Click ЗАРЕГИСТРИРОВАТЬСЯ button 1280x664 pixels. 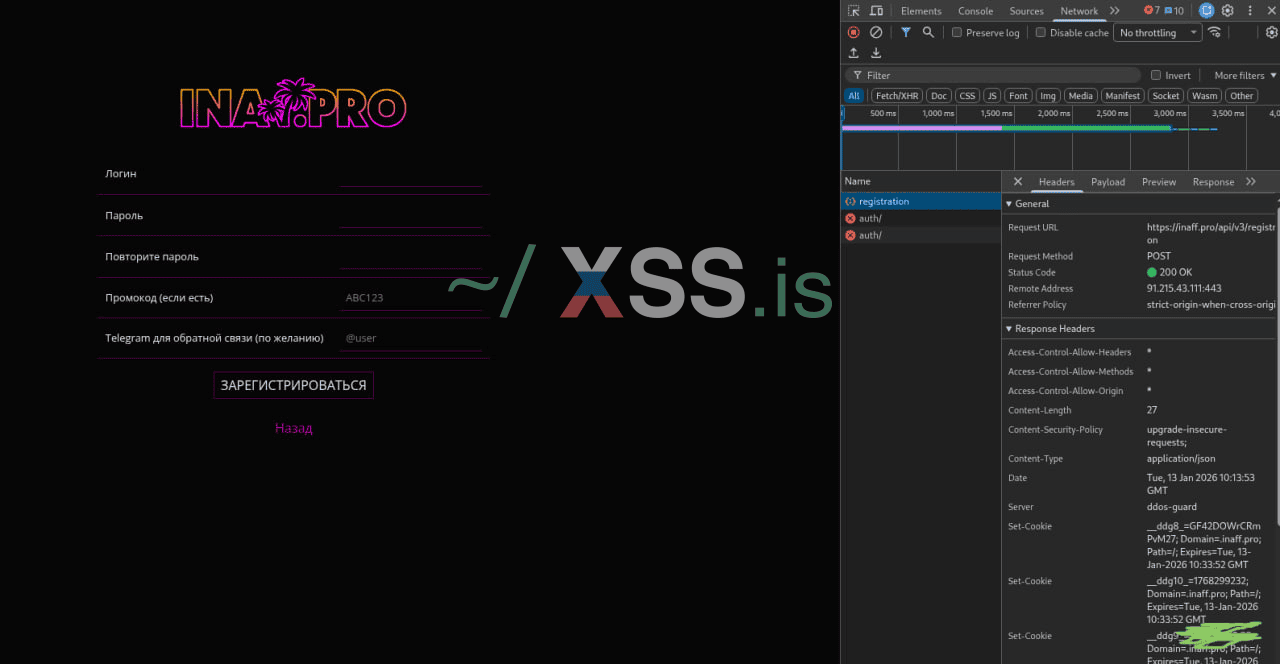(x=293, y=385)
